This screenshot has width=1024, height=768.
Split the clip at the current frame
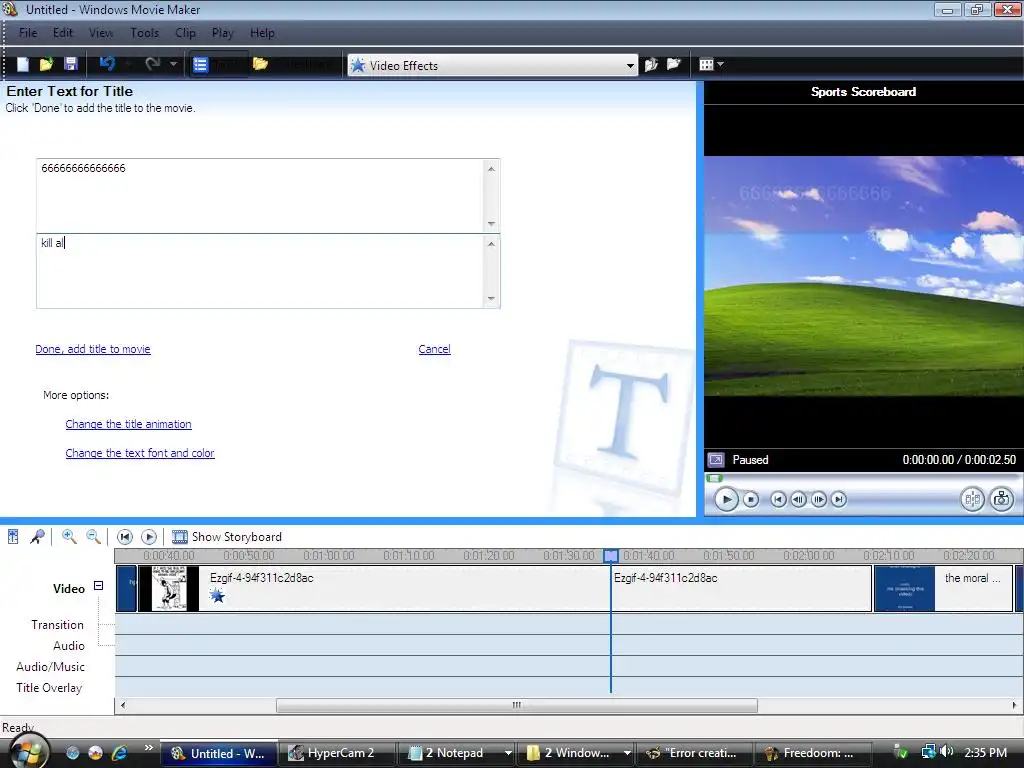972,500
